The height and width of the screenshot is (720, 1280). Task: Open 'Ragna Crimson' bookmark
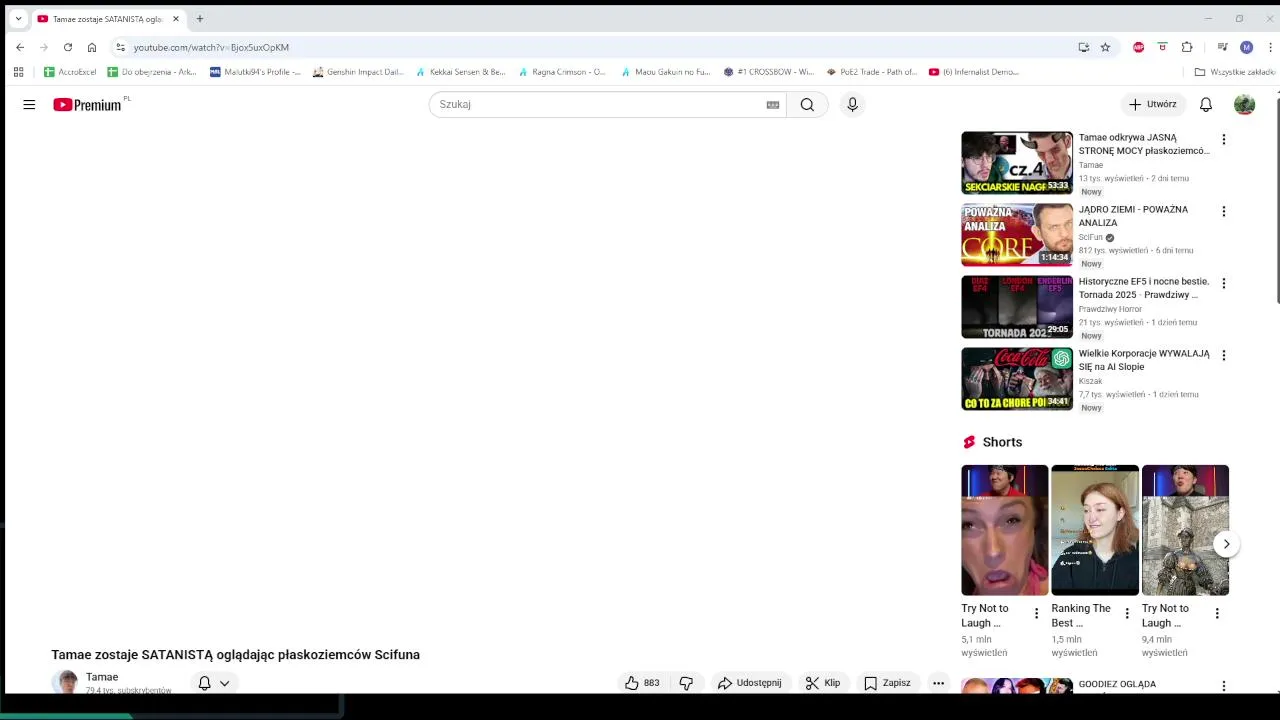(562, 72)
